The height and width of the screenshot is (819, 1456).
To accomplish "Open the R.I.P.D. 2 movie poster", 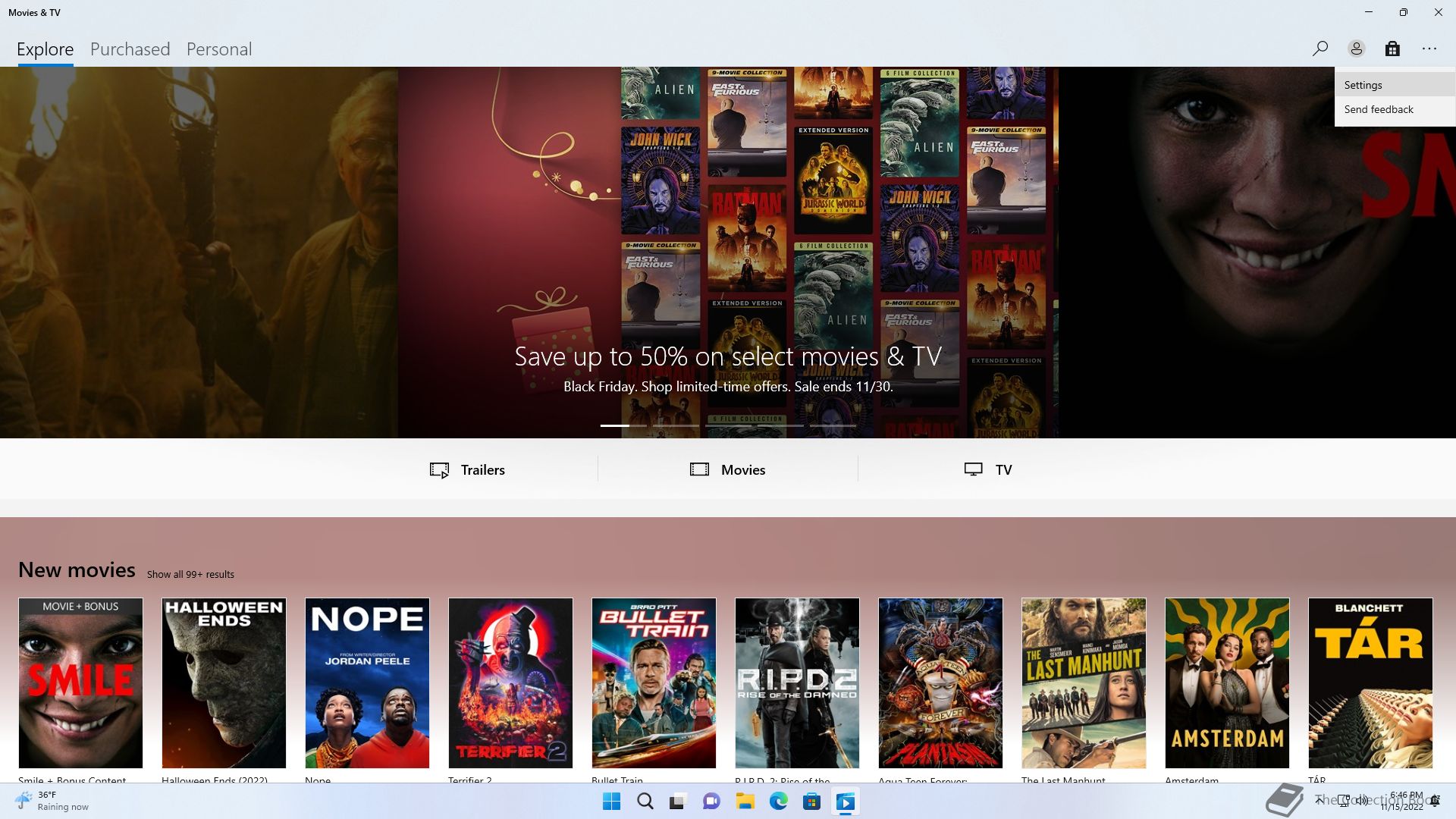I will click(797, 682).
